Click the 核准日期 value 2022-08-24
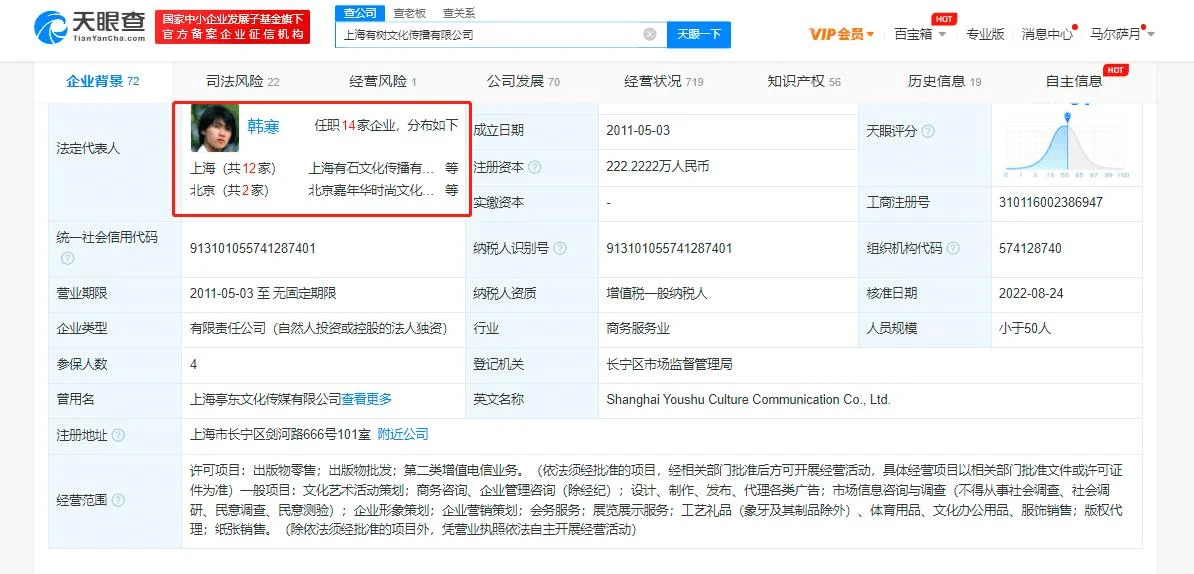 (1030, 293)
